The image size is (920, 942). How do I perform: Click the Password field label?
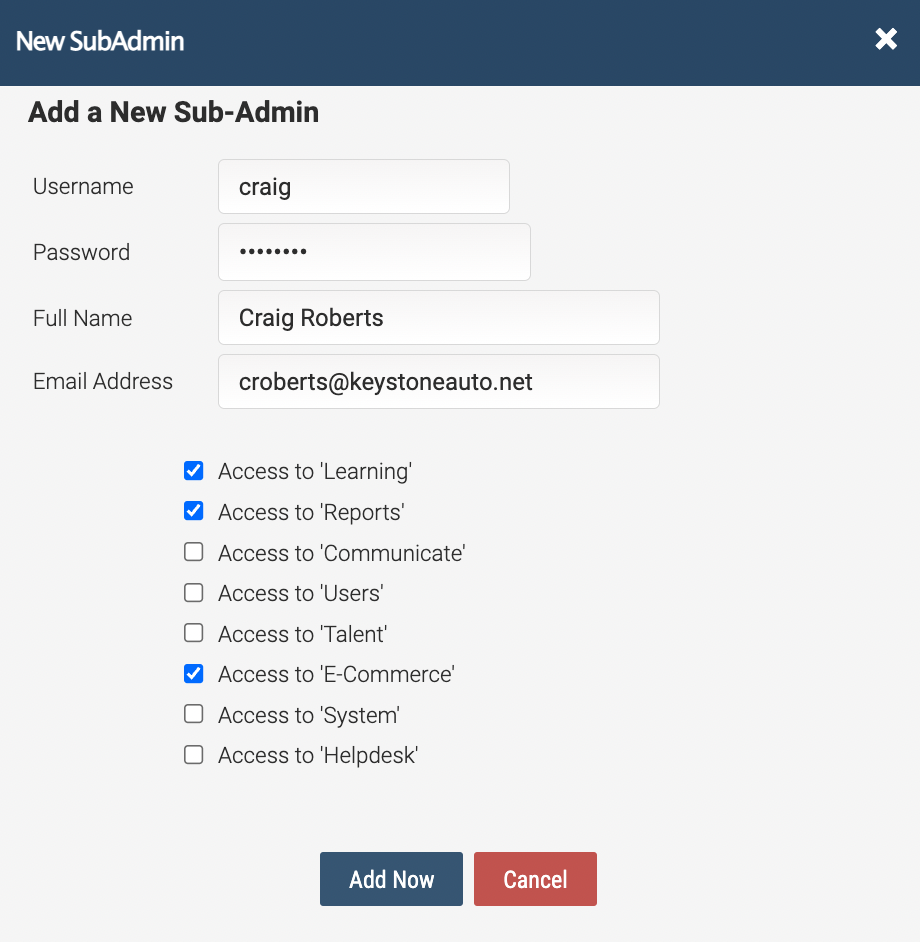click(81, 252)
